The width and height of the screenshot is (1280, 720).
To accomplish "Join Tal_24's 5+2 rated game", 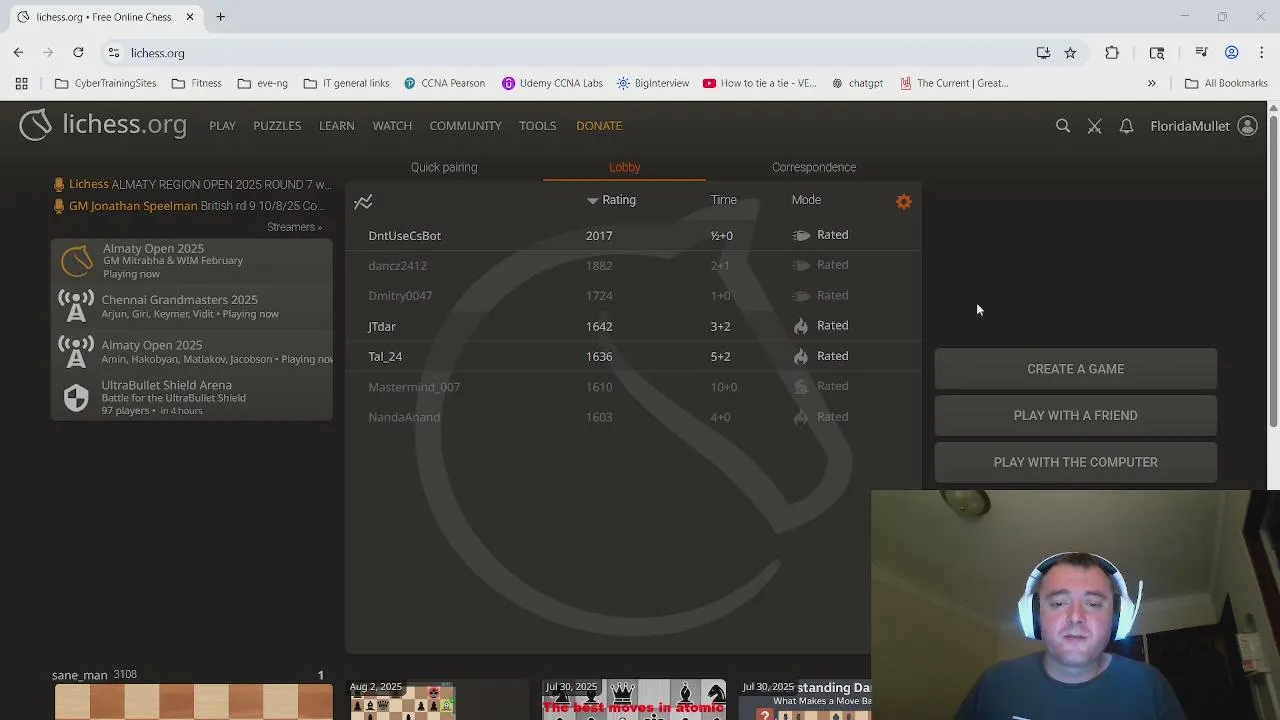I will click(x=633, y=356).
